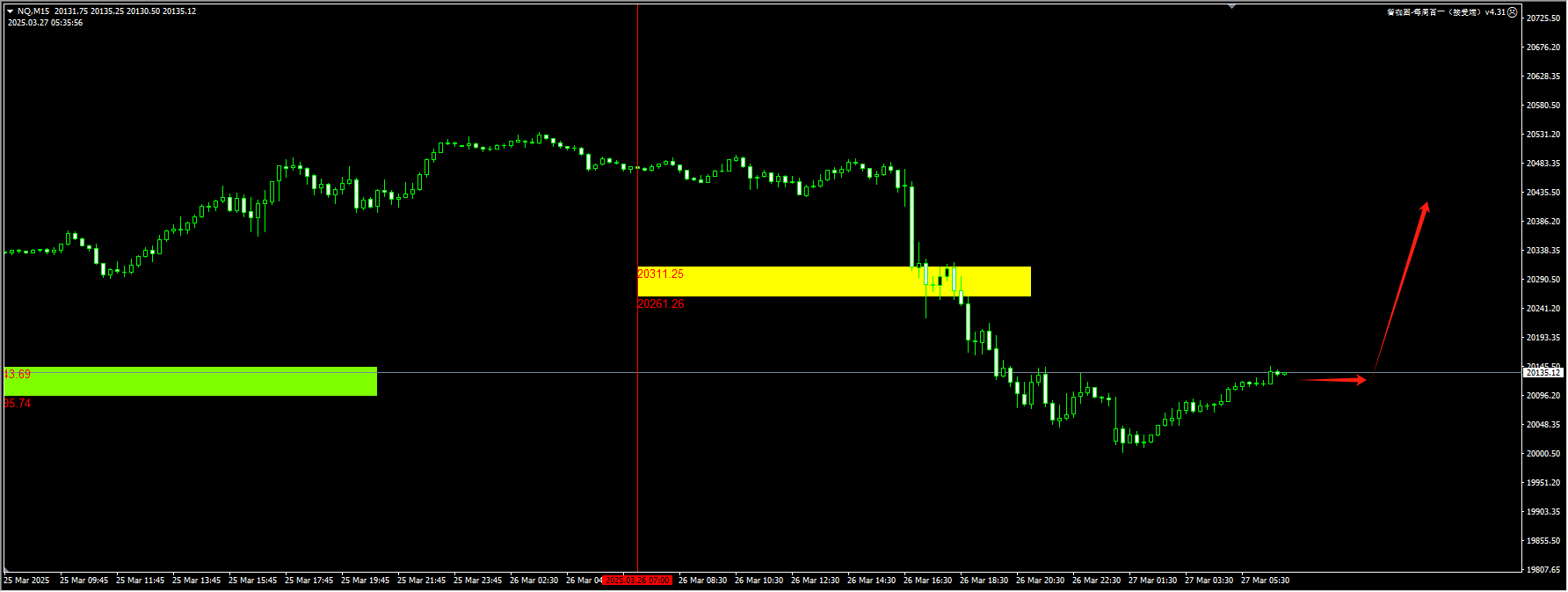The height and width of the screenshot is (592, 1568).
Task: Click 26 Mar 16:30 on the time axis
Action: coord(927,581)
